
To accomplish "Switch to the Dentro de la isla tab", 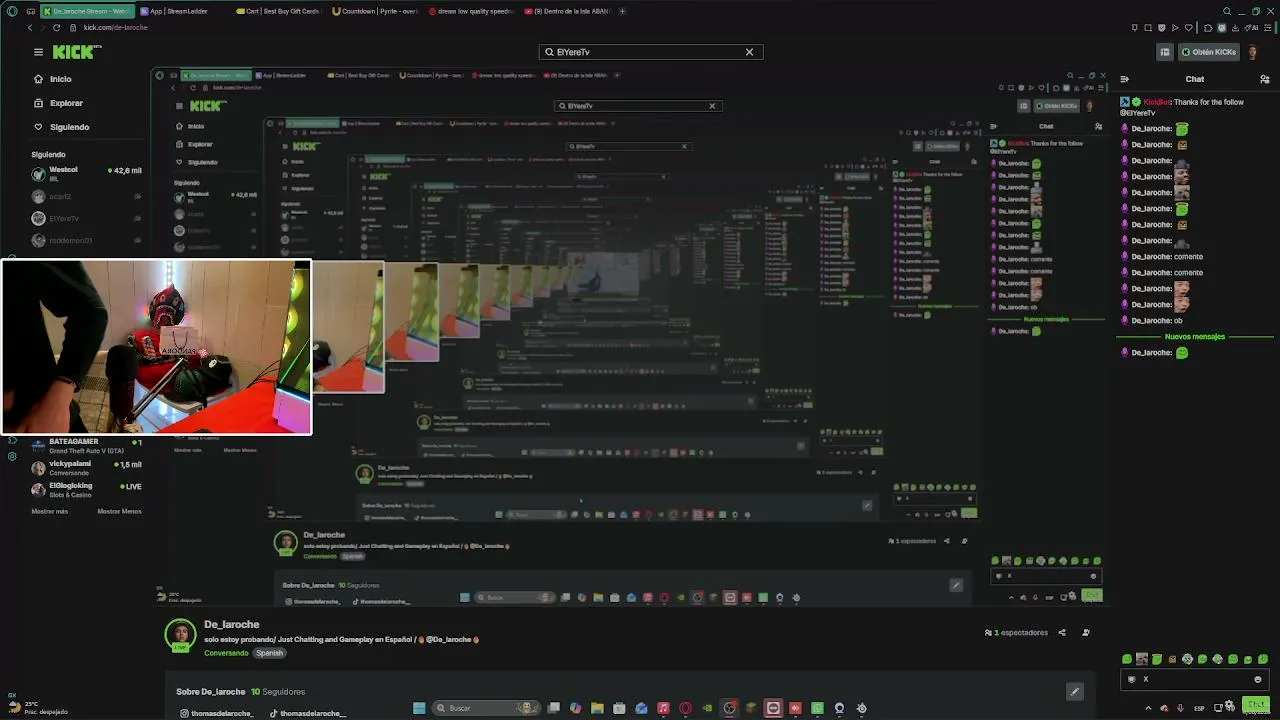I will pyautogui.click(x=566, y=11).
